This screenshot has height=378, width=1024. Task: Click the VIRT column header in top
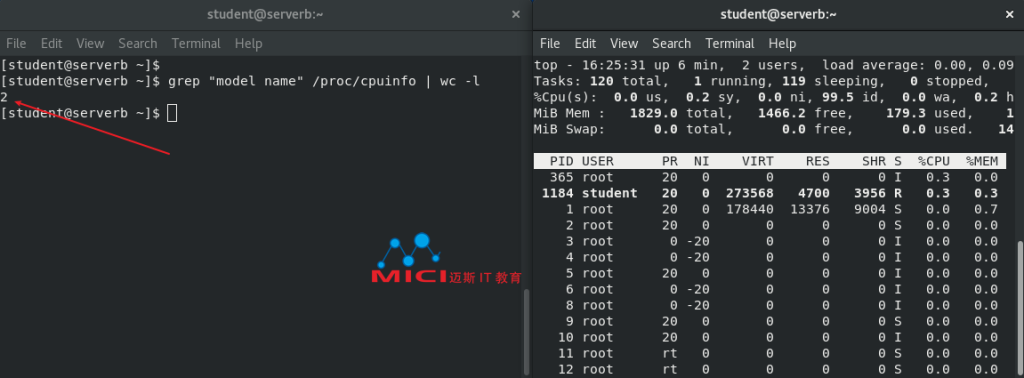pos(758,161)
